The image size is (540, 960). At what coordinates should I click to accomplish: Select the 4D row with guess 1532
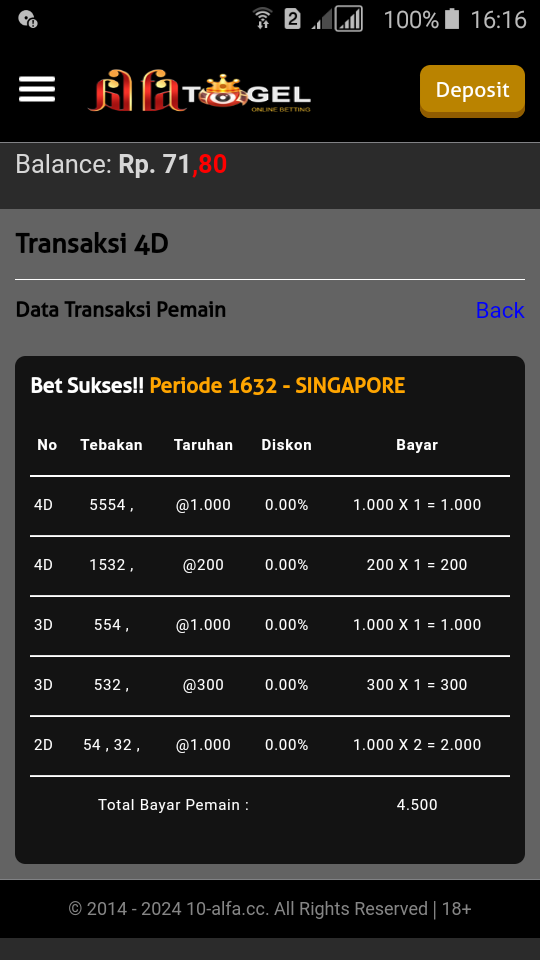pyautogui.click(x=270, y=565)
